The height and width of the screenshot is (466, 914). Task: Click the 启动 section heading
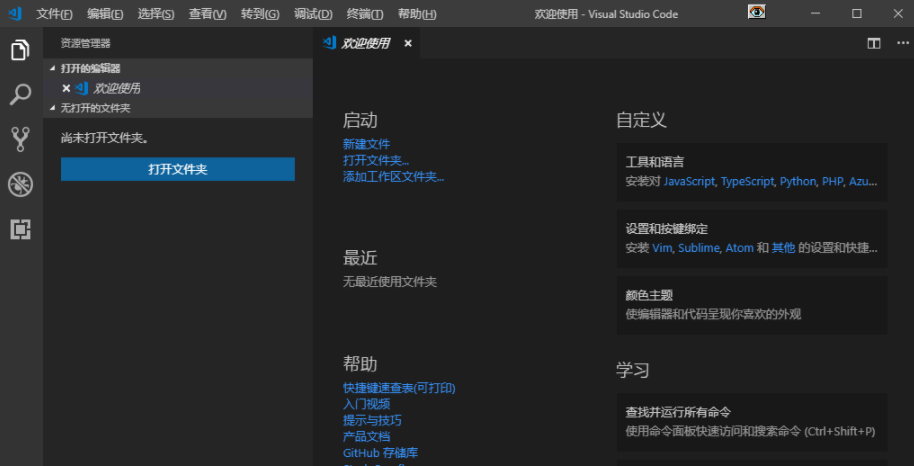pos(360,120)
